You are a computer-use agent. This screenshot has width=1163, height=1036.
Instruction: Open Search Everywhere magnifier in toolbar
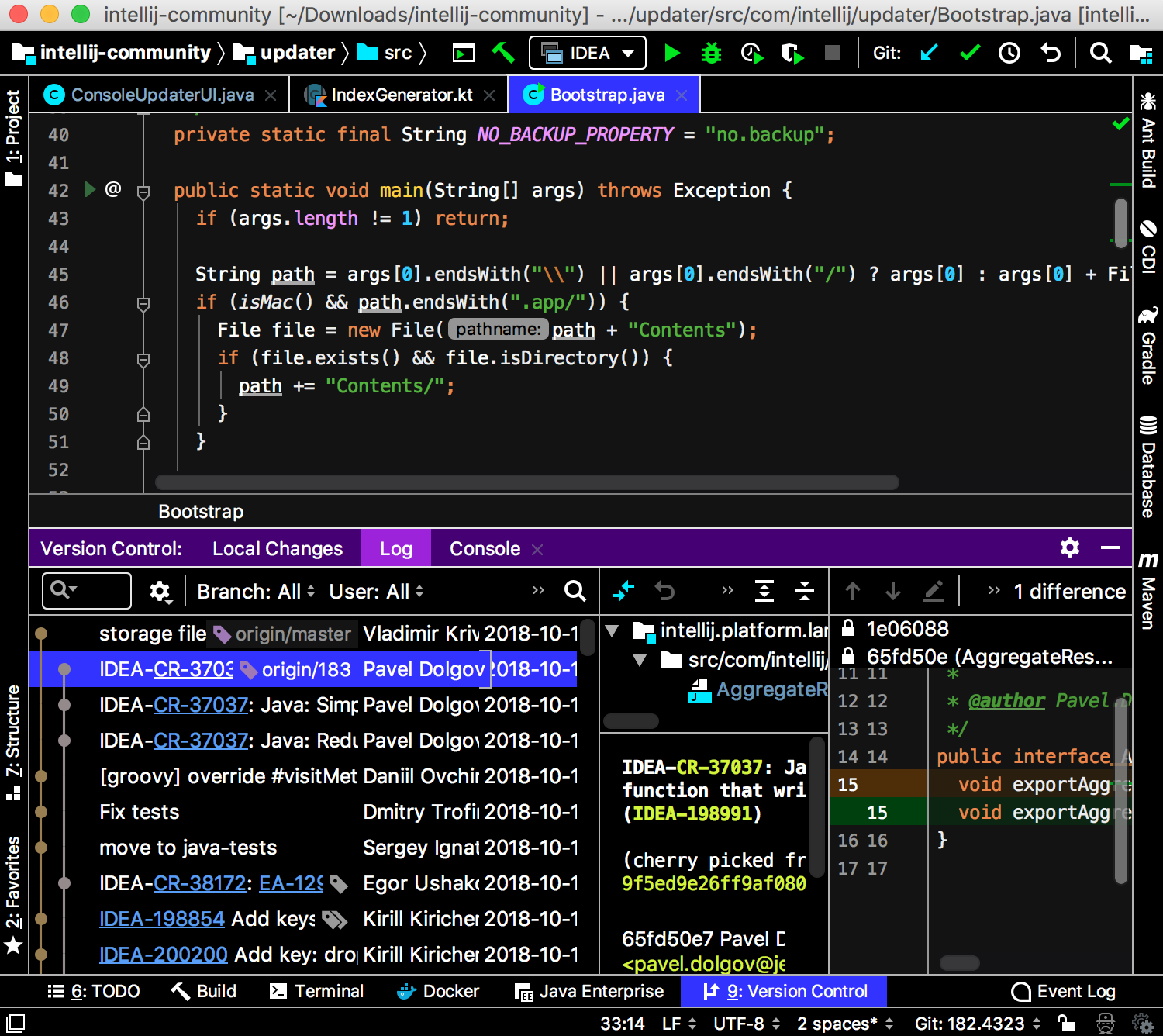coord(1100,53)
